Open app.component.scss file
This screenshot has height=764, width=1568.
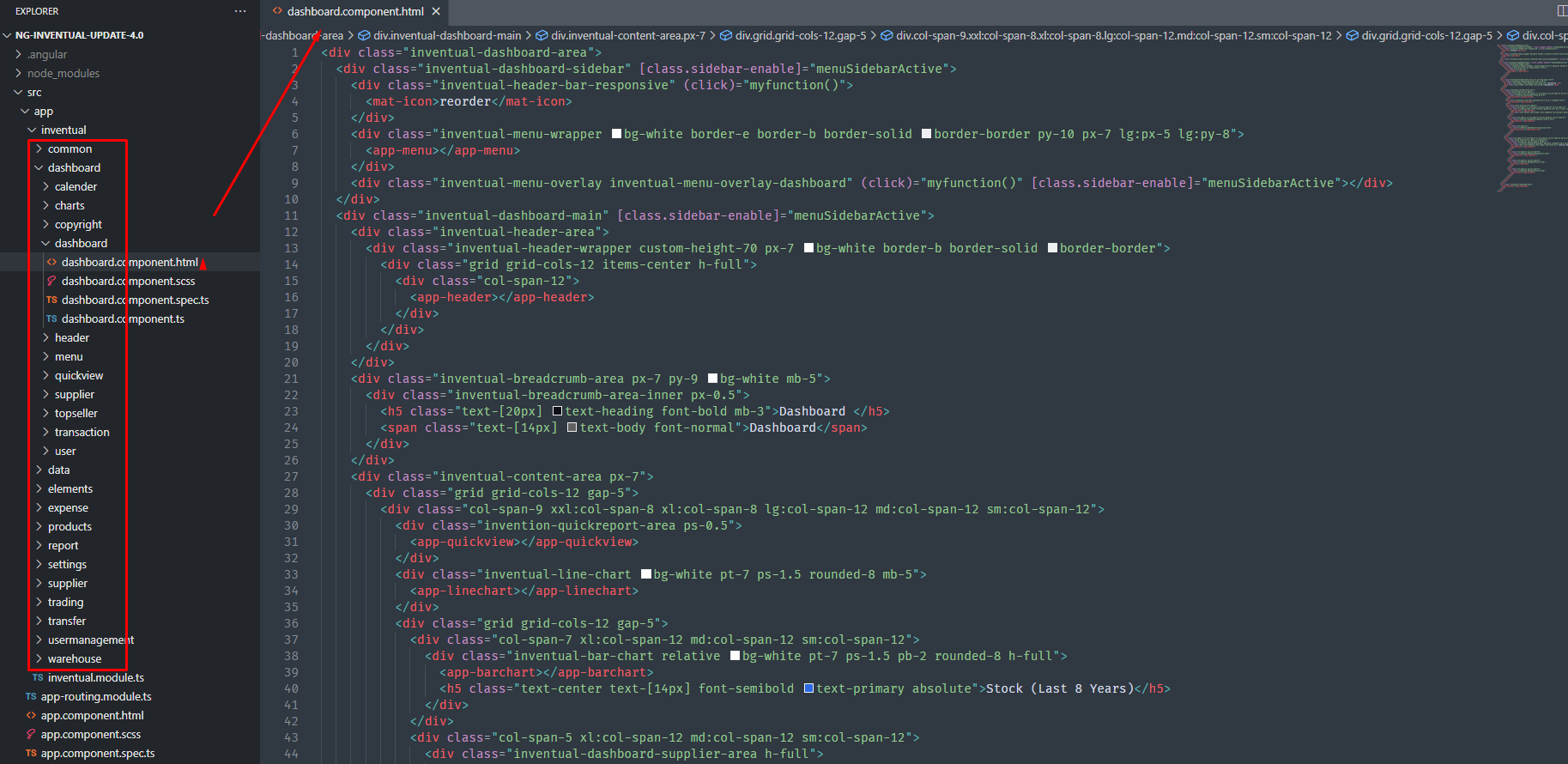pos(91,734)
